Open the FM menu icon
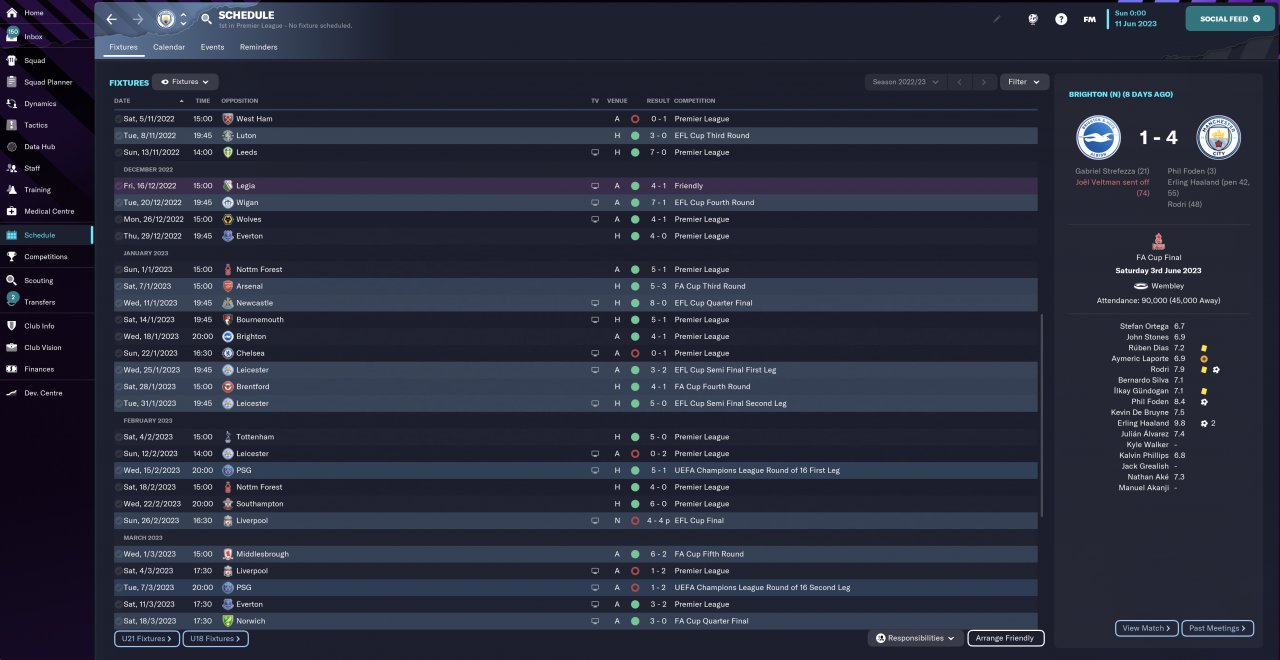The height and width of the screenshot is (660, 1280). 1089,19
